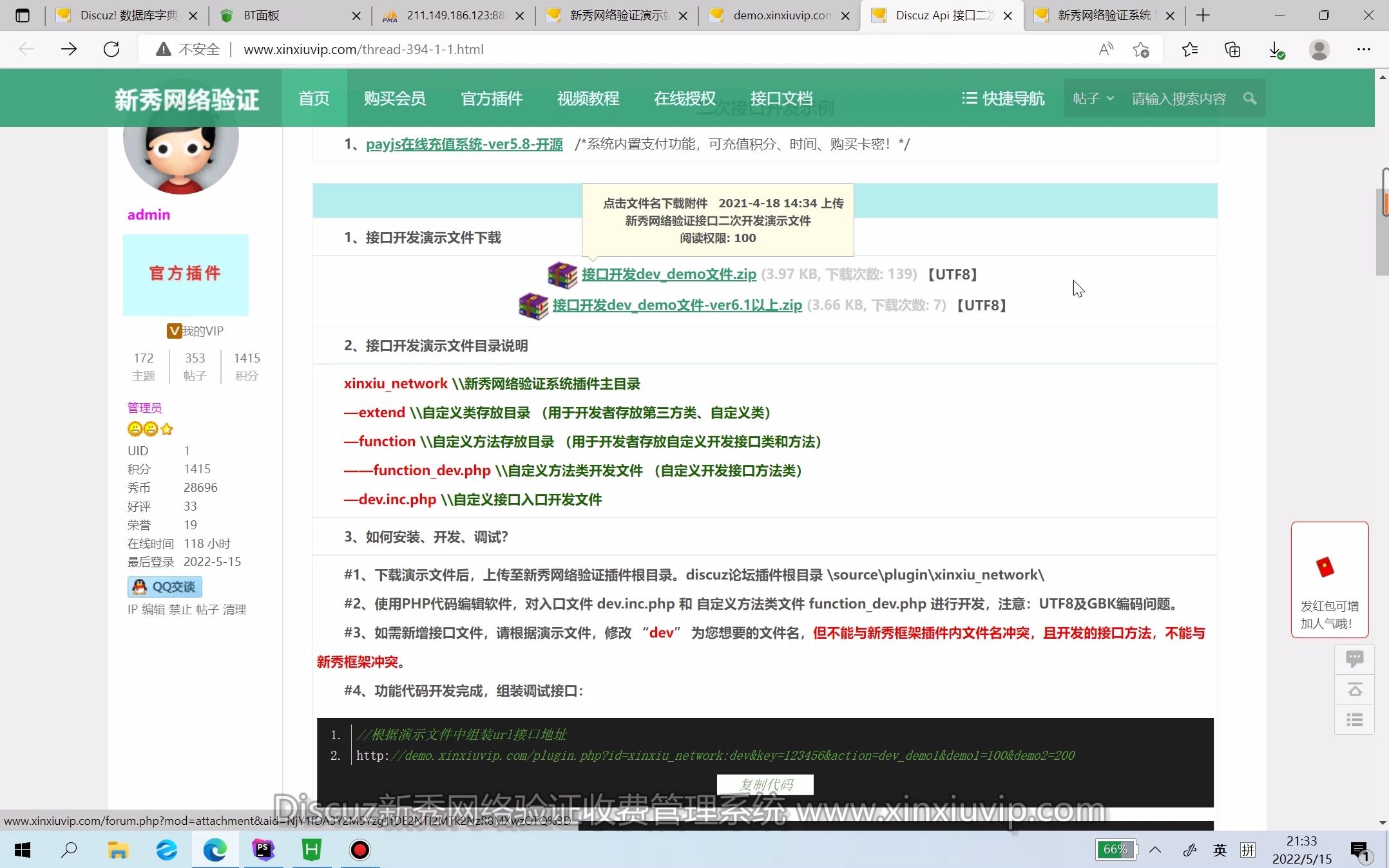Click the zip icon beside 接口开发dev_demo文件.zip

(562, 275)
